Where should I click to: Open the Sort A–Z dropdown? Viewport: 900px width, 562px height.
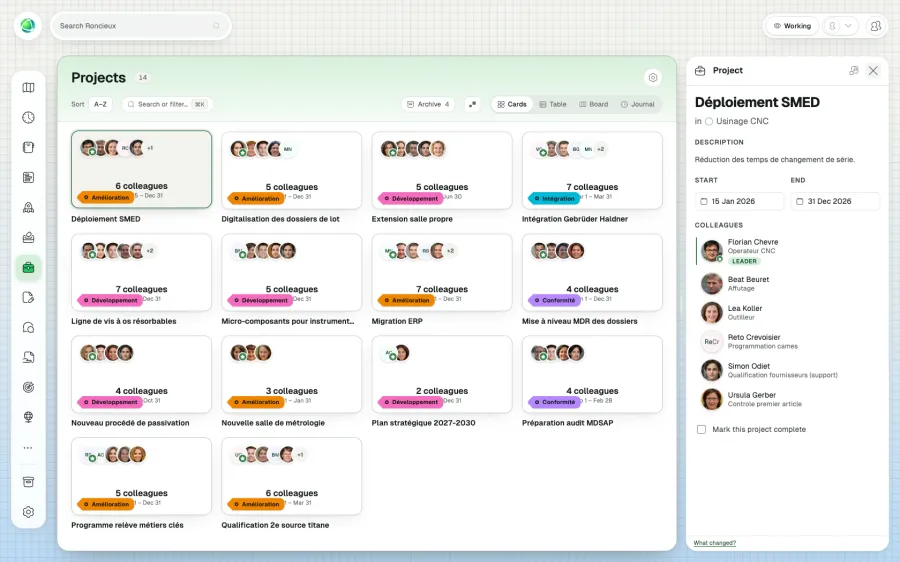(100, 104)
